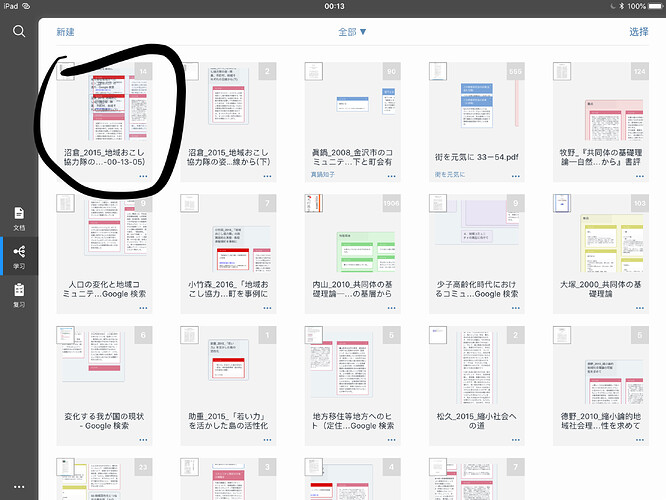Click title 徳野_2010_縮小論的地域社会理

coord(601,421)
